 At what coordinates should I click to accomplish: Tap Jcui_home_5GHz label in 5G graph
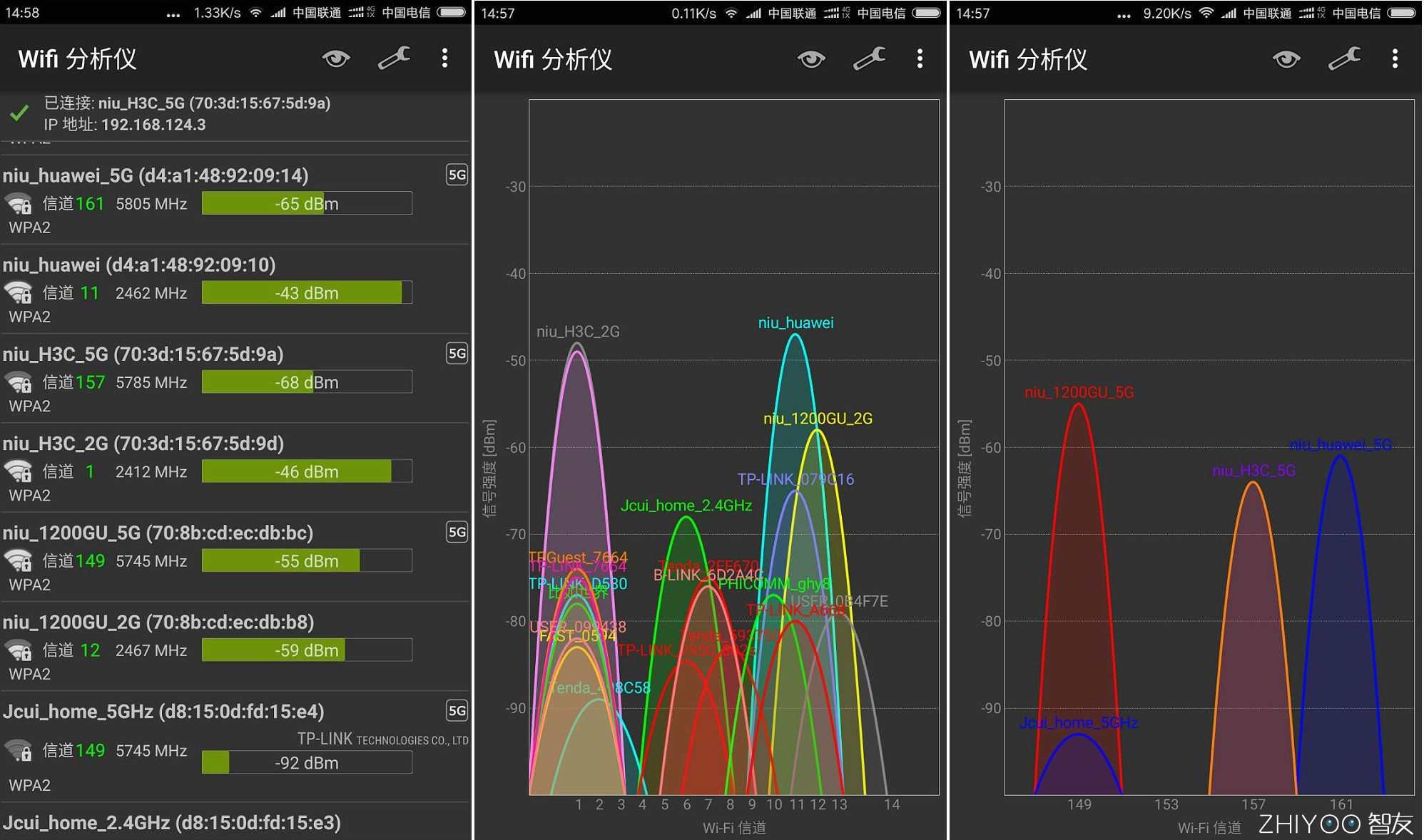[1078, 723]
